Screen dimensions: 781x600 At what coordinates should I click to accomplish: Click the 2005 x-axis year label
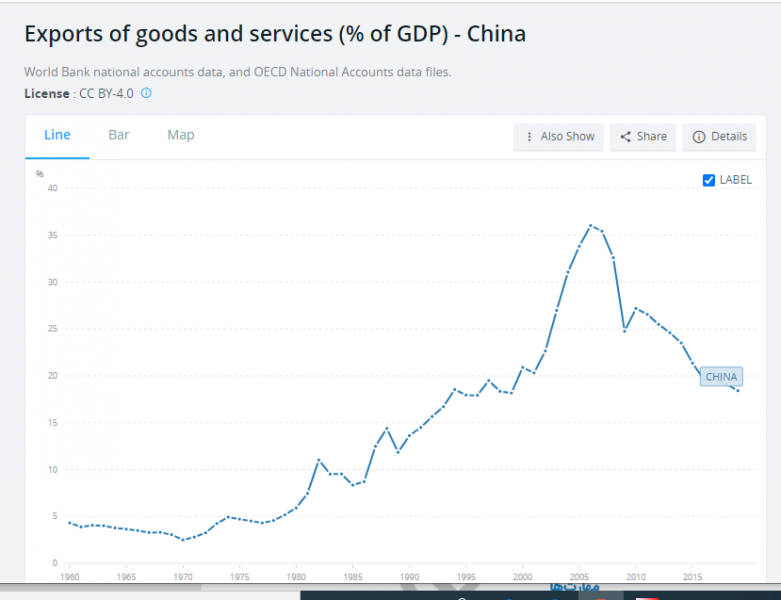[x=578, y=577]
